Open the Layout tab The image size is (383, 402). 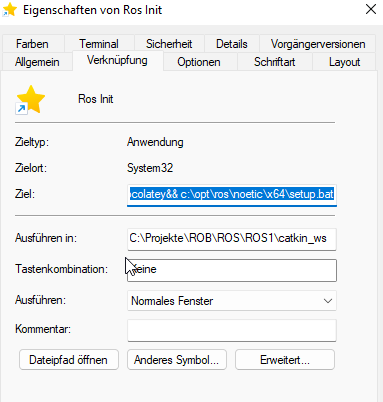pyautogui.click(x=344, y=62)
